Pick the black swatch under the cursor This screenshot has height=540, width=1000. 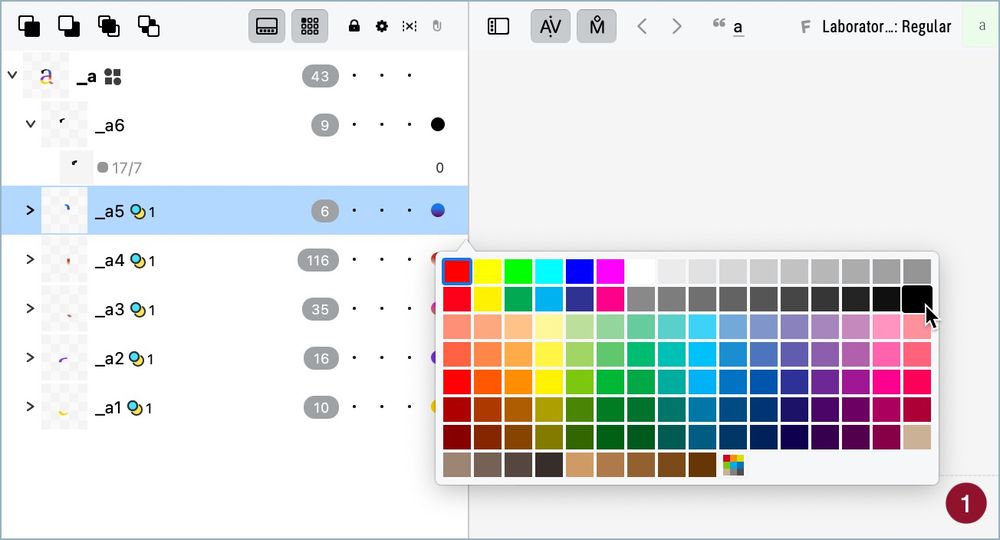pyautogui.click(x=917, y=299)
